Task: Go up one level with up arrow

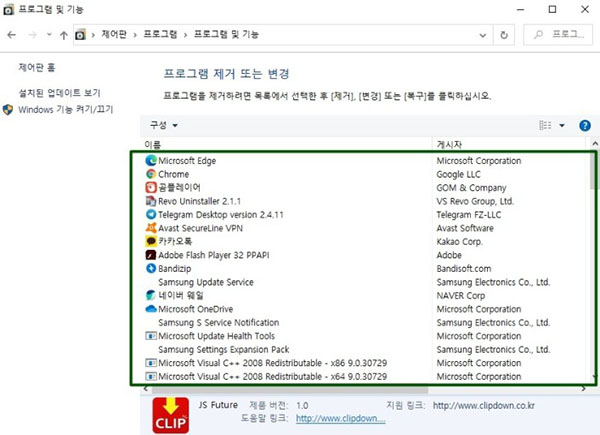Action: click(x=64, y=35)
